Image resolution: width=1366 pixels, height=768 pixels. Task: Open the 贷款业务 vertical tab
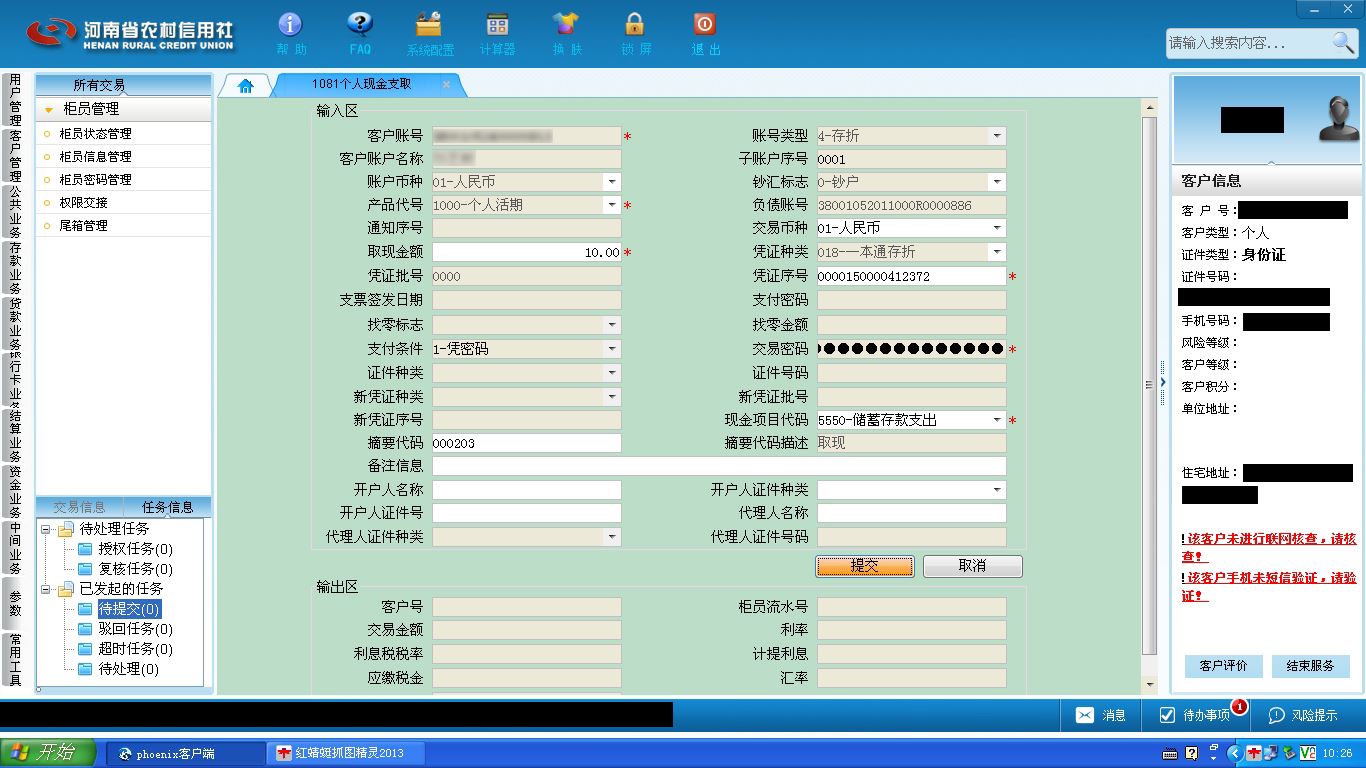click(15, 324)
